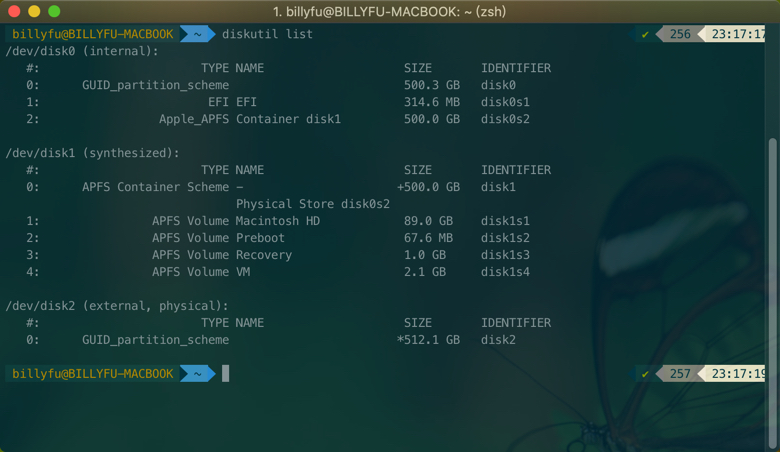
Task: Click 'APFS Container Scheme -' row text
Action: (163, 187)
